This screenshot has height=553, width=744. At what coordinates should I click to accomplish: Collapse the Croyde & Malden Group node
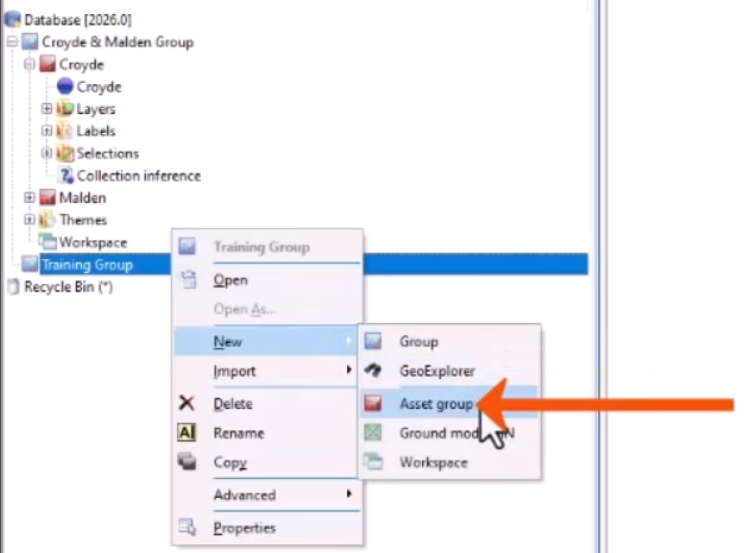tap(12, 42)
